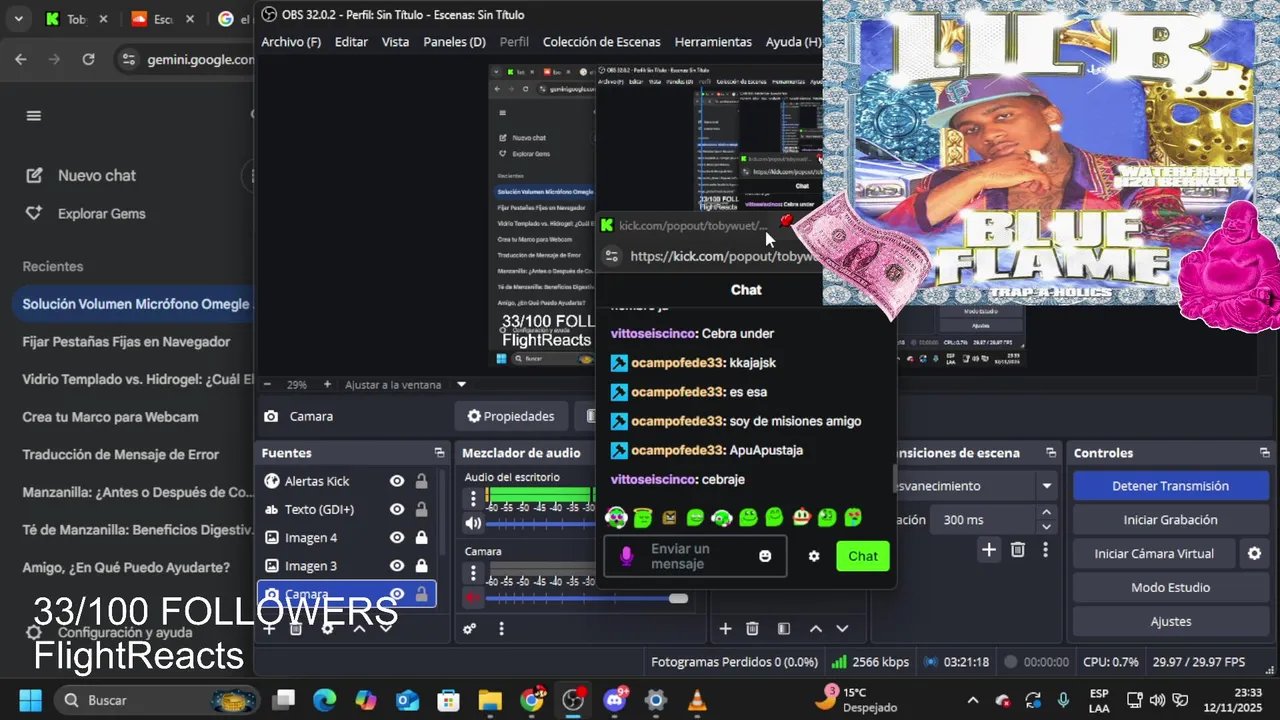Screen dimensions: 1280x720
Task: Undock the Controles panel
Action: (1264, 453)
